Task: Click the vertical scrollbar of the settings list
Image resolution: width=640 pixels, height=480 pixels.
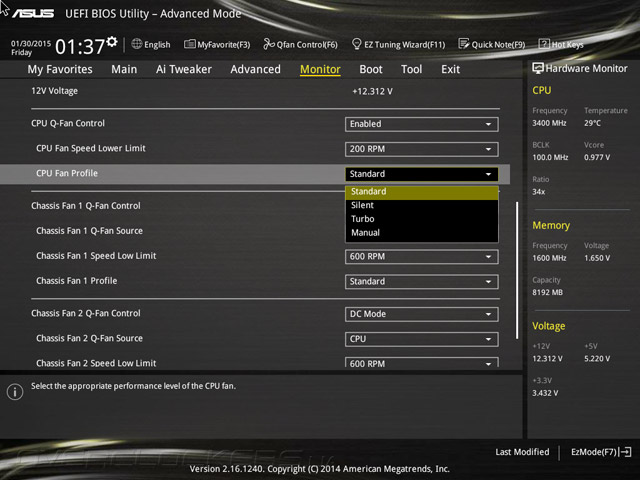Action: (x=517, y=270)
